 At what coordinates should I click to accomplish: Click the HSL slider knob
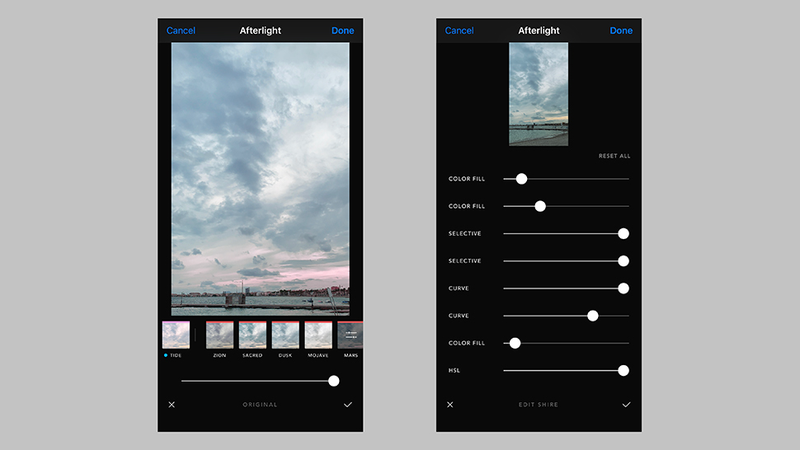tap(623, 370)
